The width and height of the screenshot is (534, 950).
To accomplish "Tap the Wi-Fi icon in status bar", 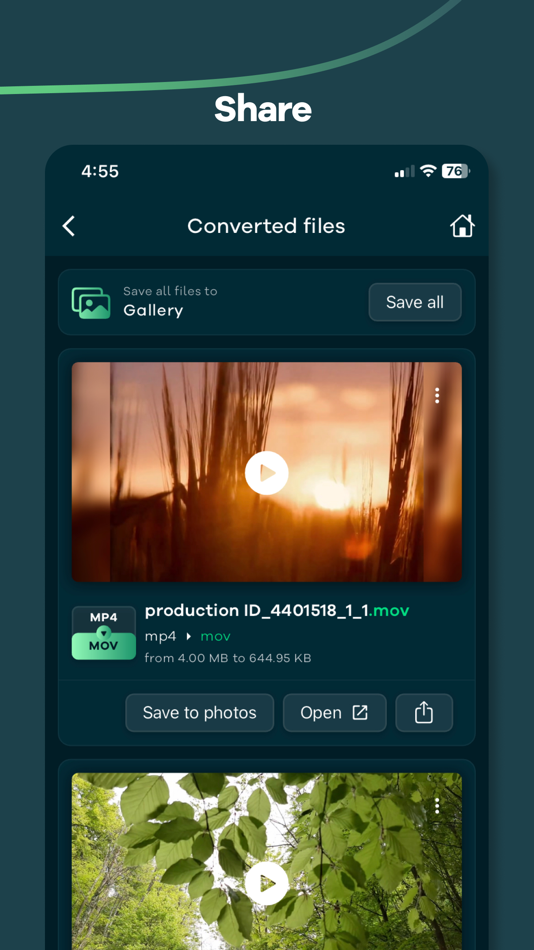I will (x=429, y=171).
